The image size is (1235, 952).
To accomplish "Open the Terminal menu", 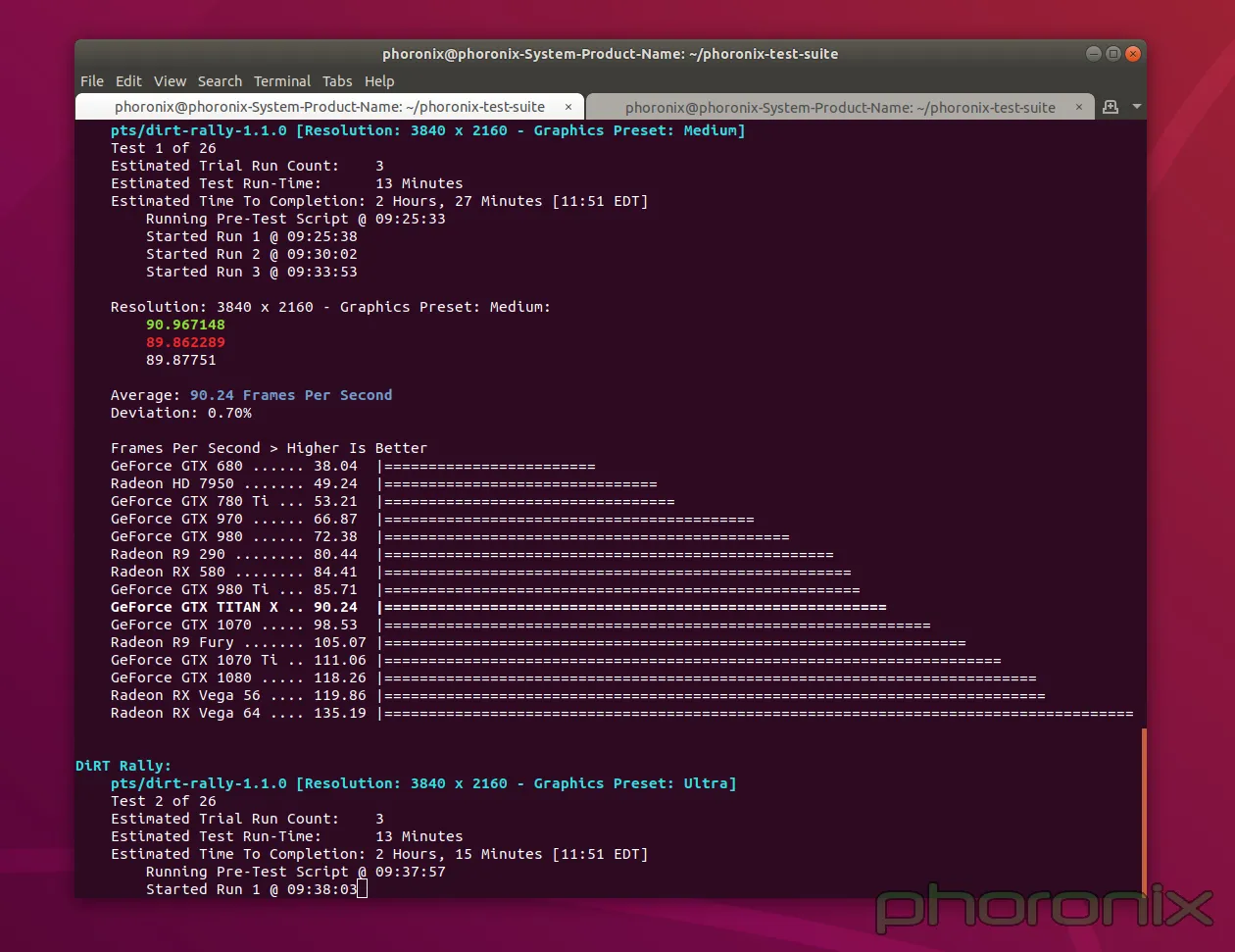I will click(x=282, y=81).
